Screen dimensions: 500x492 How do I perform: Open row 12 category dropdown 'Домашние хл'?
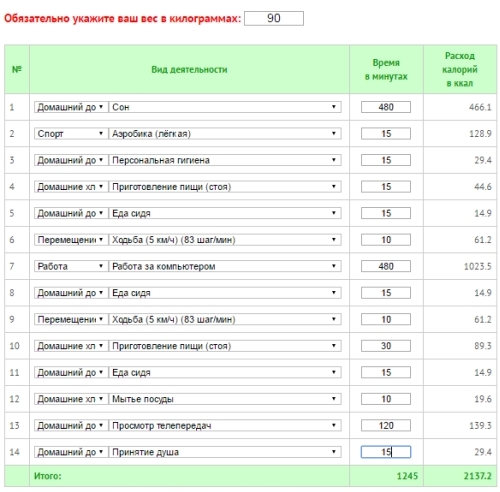71,399
